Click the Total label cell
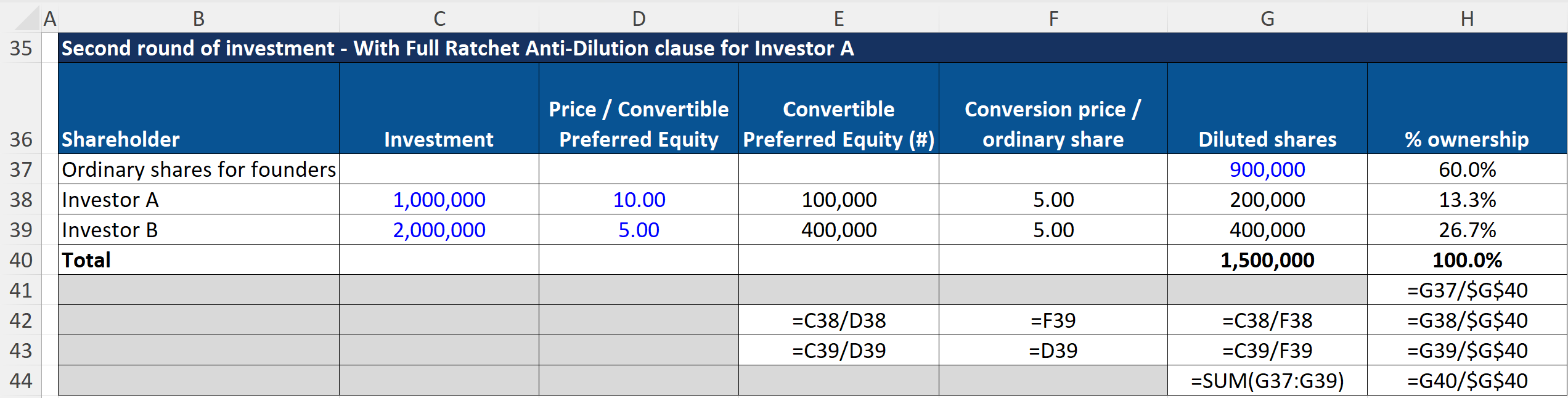1568x398 pixels. pyautogui.click(x=198, y=260)
